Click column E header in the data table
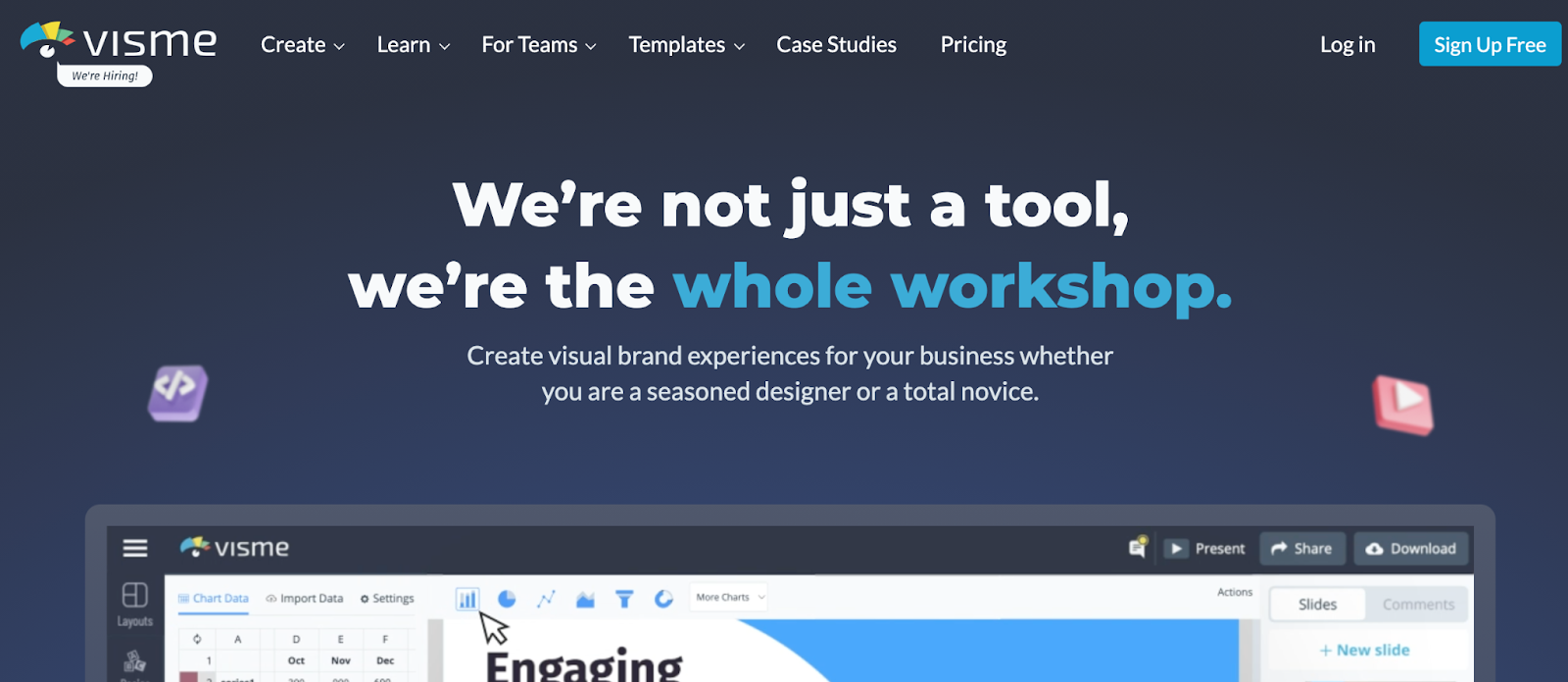 pos(341,639)
